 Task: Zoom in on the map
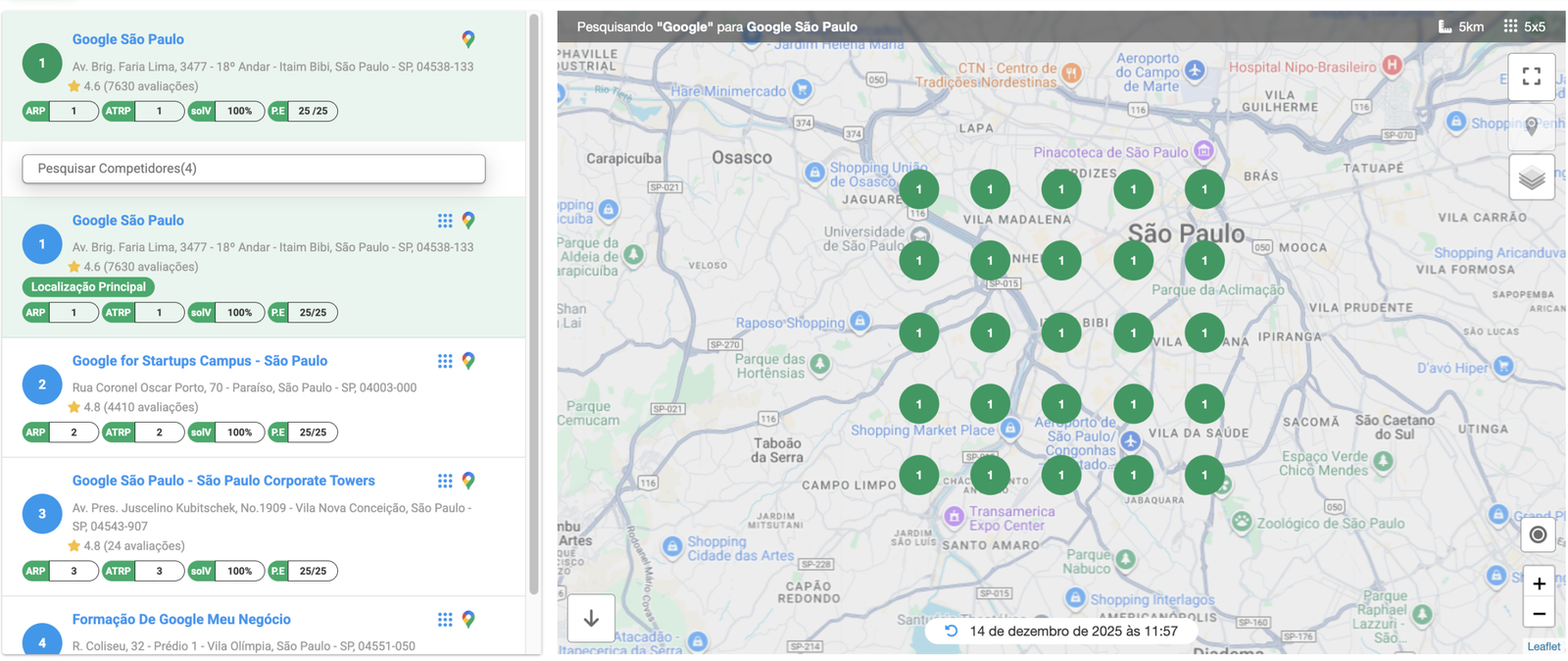[1539, 584]
